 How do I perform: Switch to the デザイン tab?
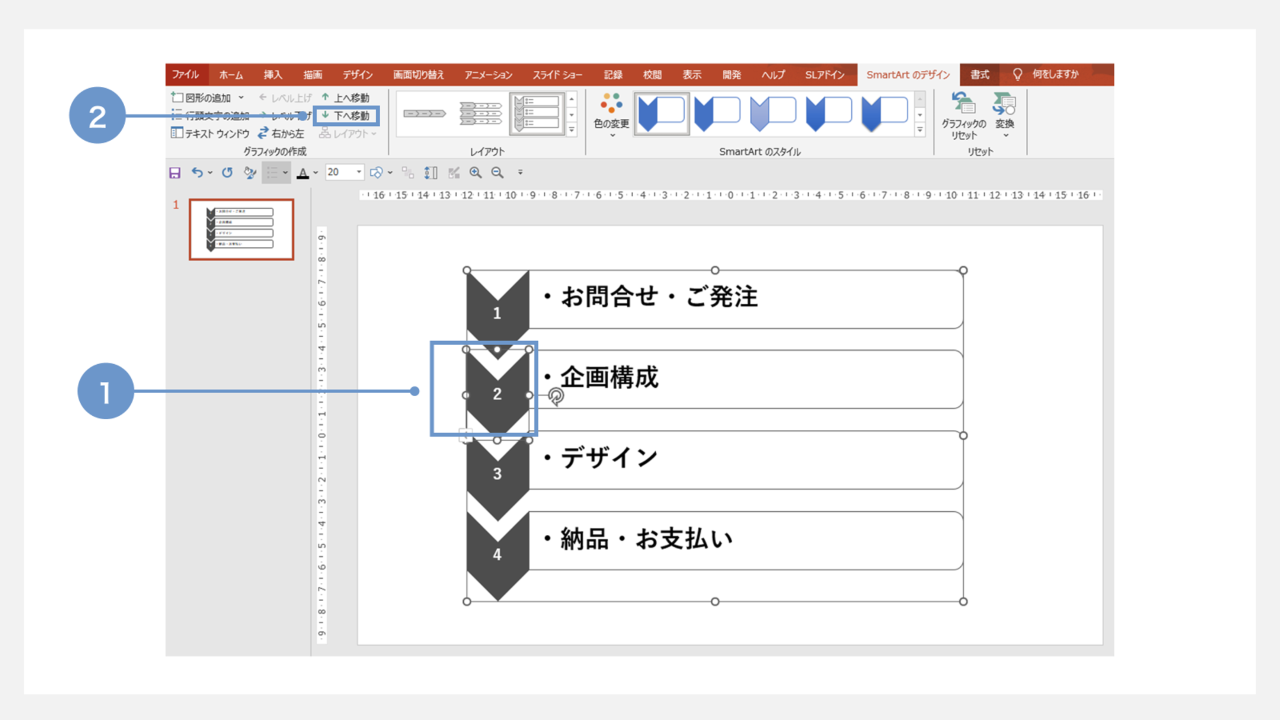click(358, 75)
